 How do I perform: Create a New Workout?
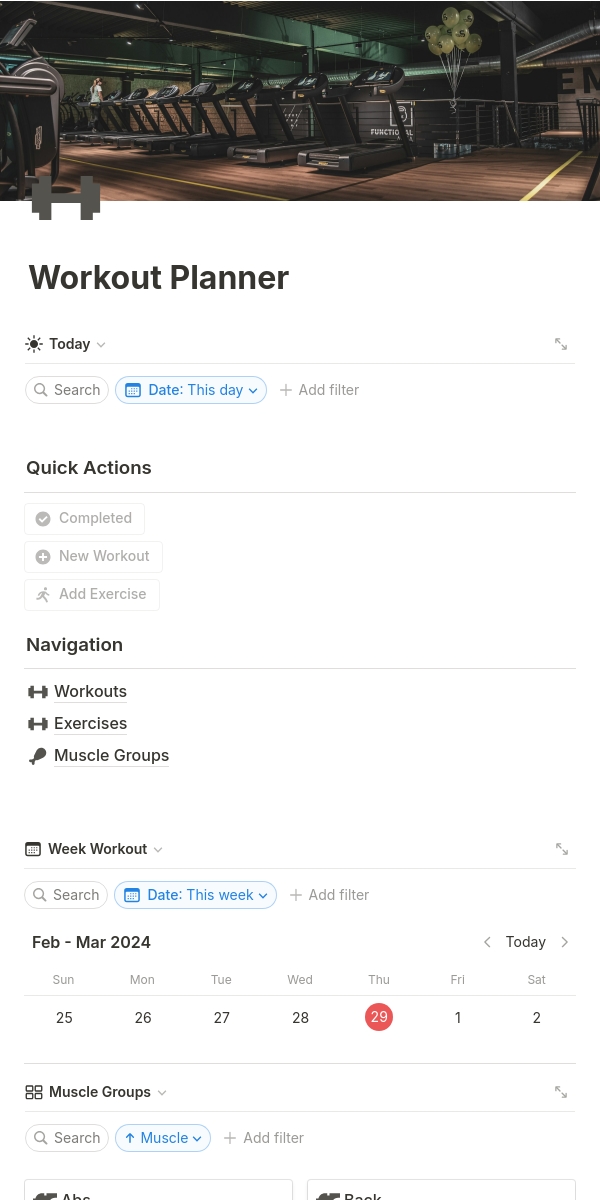coord(93,557)
